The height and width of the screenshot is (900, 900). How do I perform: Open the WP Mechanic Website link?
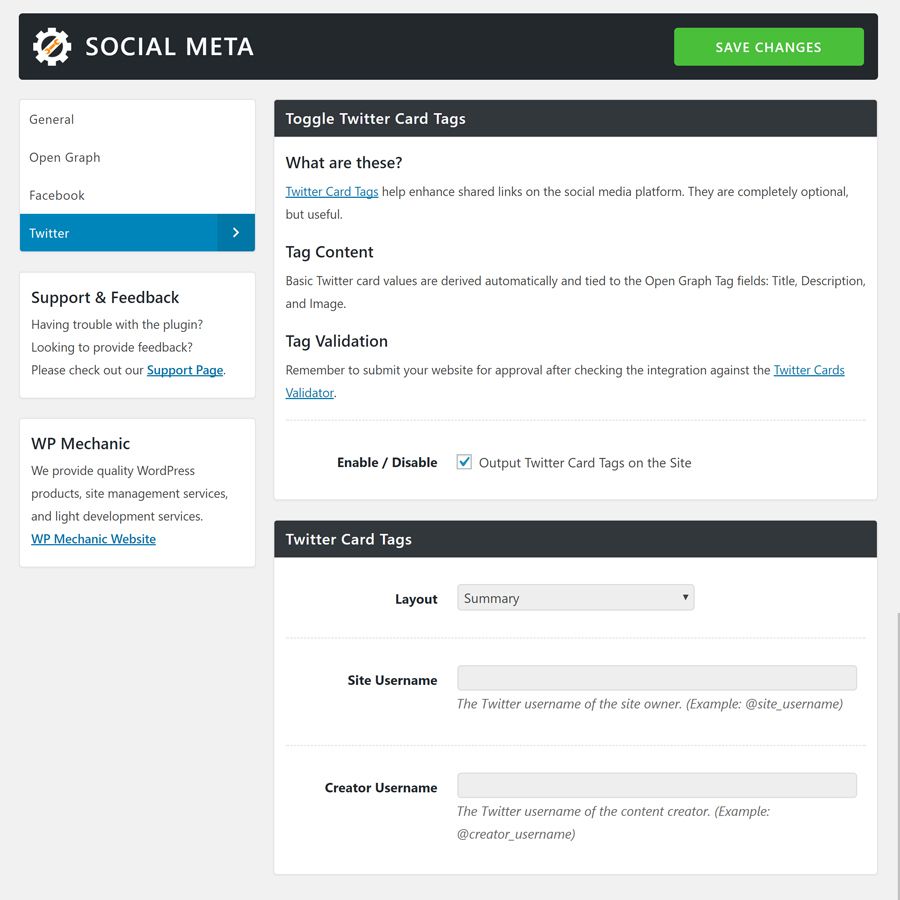93,539
